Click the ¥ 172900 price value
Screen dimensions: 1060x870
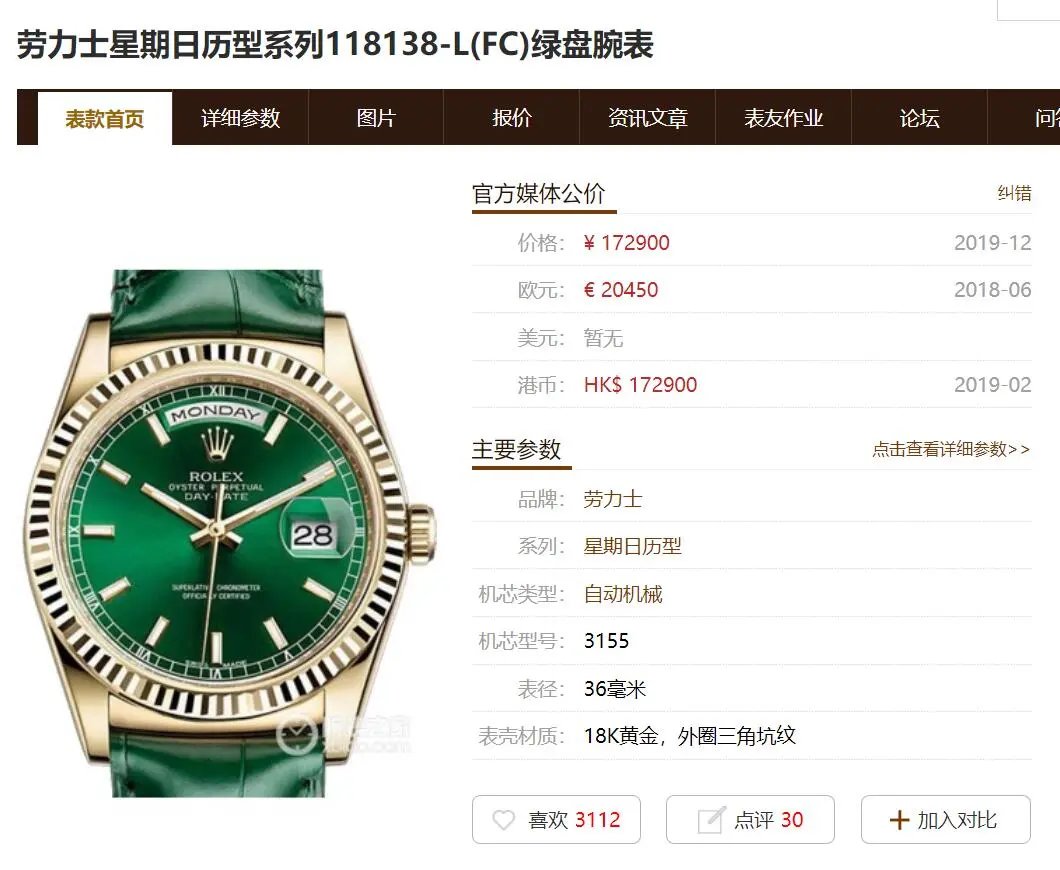point(626,243)
